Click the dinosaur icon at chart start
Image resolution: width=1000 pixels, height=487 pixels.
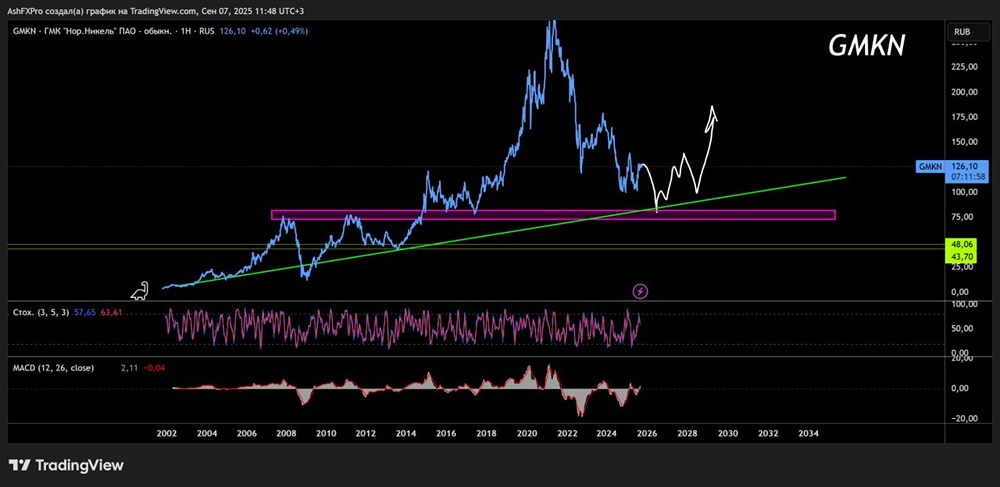pyautogui.click(x=140, y=291)
